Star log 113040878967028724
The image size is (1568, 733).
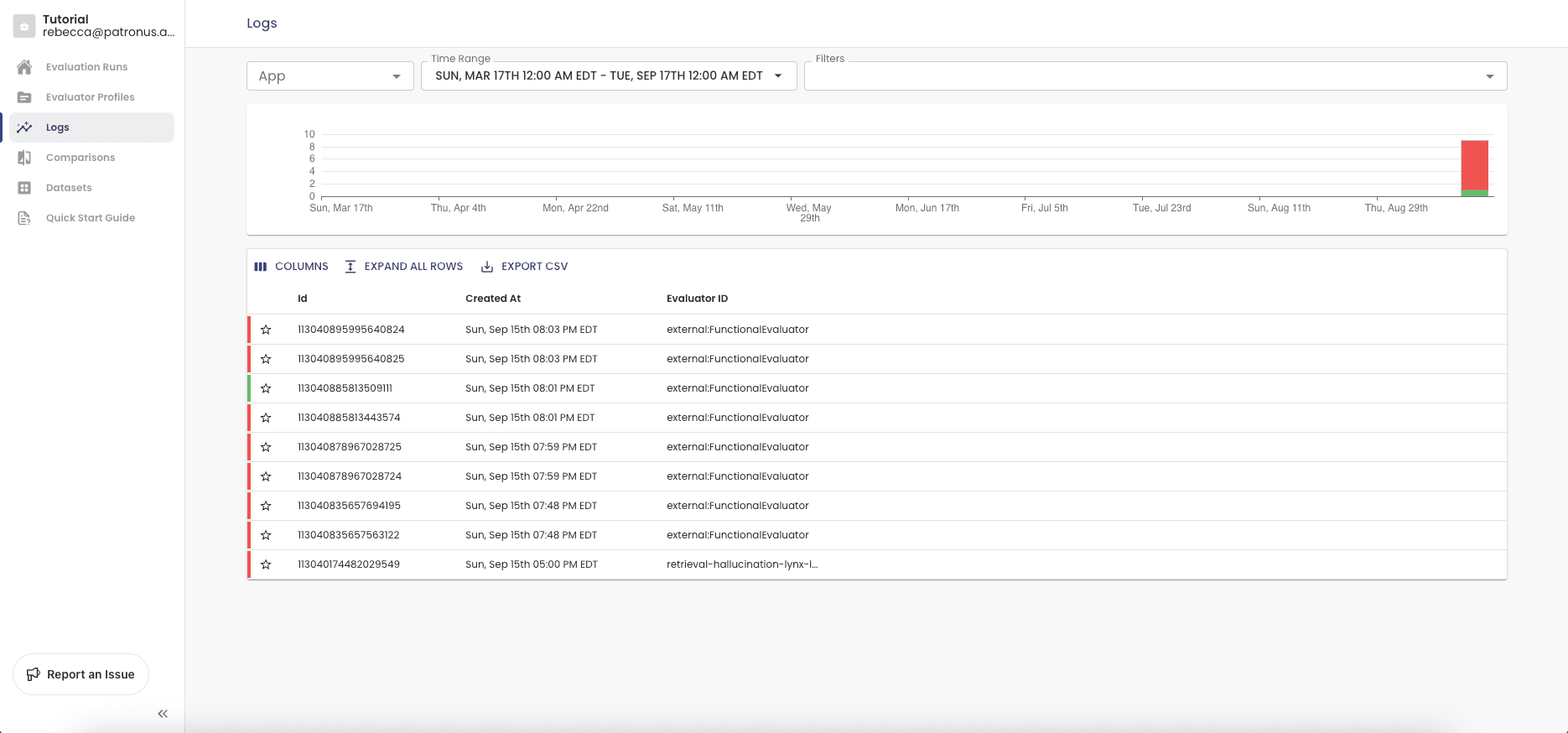266,476
